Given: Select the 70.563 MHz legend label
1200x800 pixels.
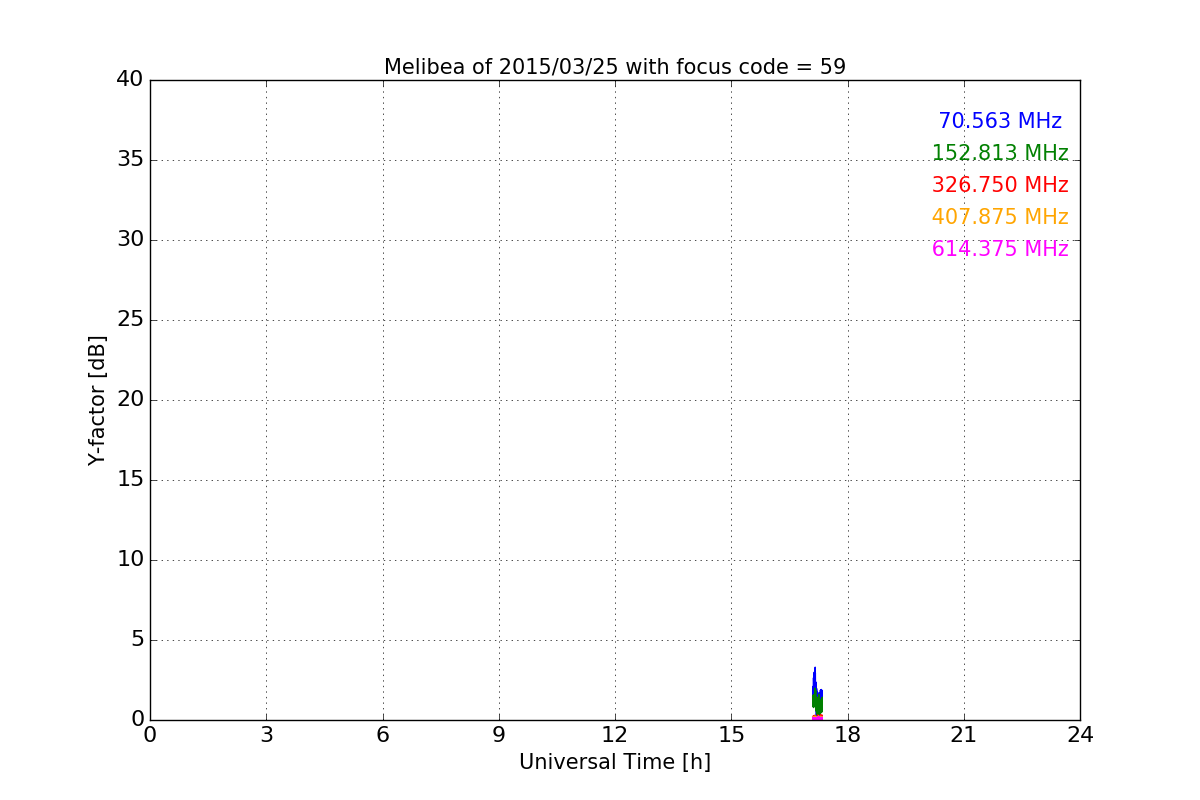Looking at the screenshot, I should (1000, 121).
